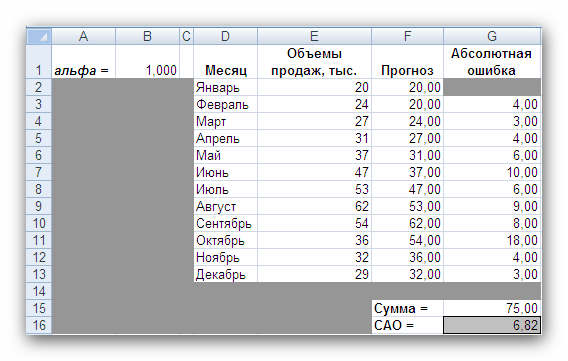
Task: Select row 16 header
Action: tap(39, 325)
